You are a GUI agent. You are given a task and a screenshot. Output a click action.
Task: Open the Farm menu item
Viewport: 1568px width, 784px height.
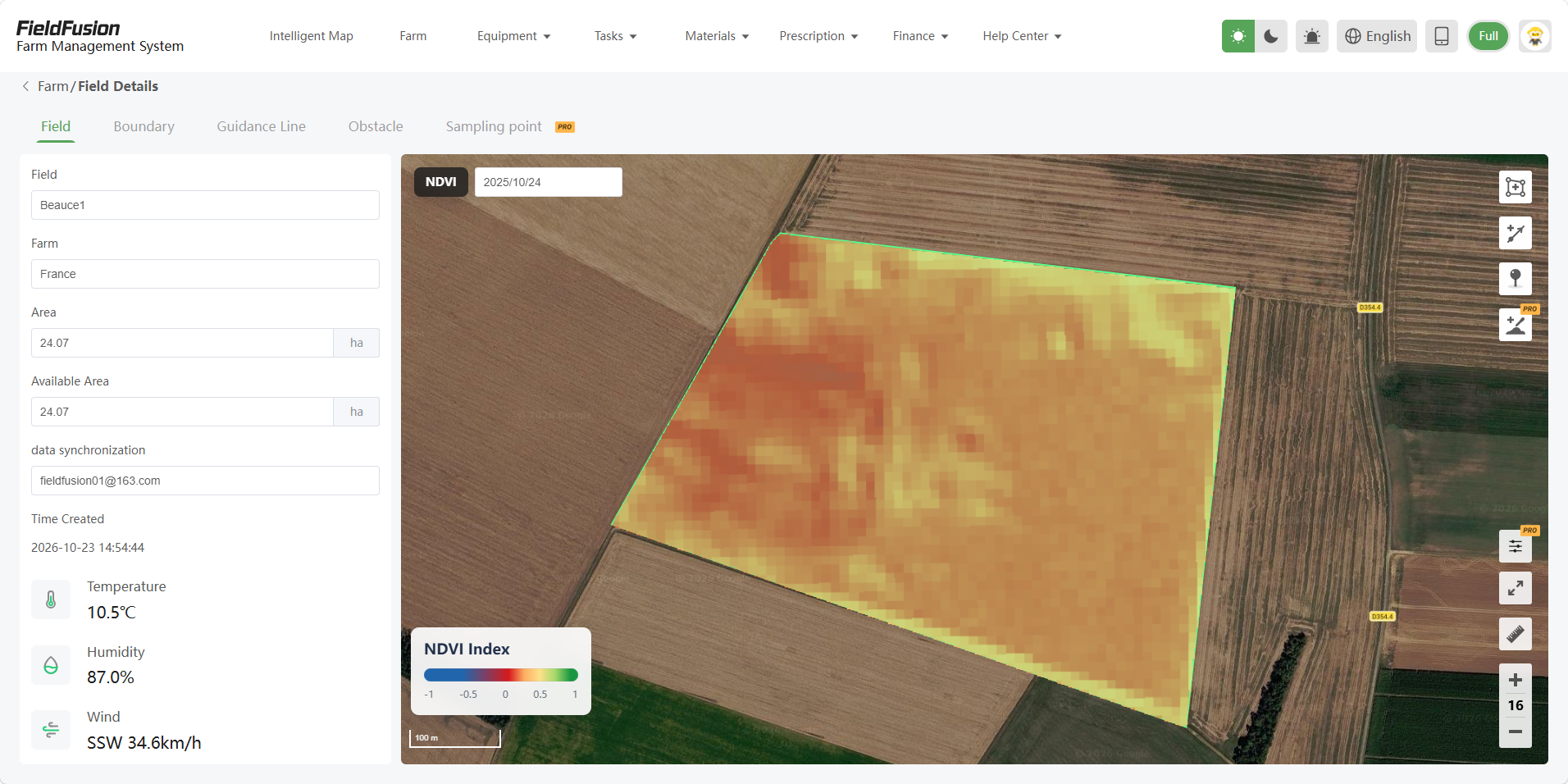pos(413,36)
